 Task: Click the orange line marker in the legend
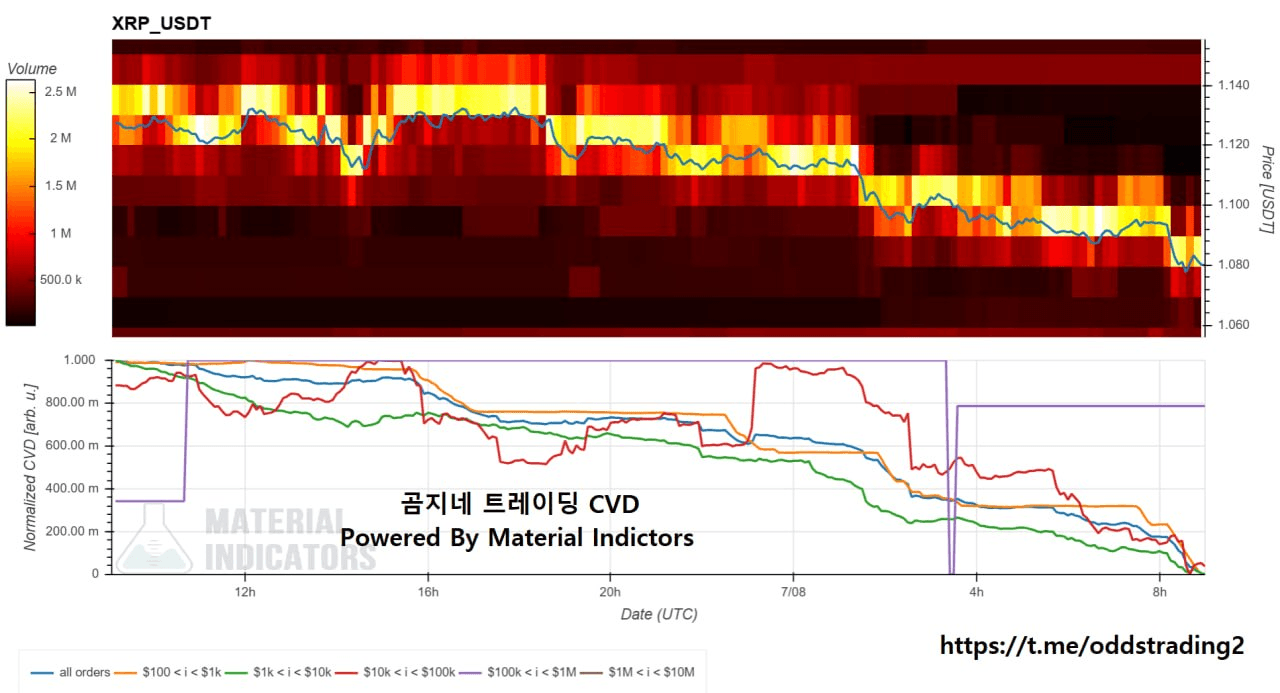coord(127,672)
